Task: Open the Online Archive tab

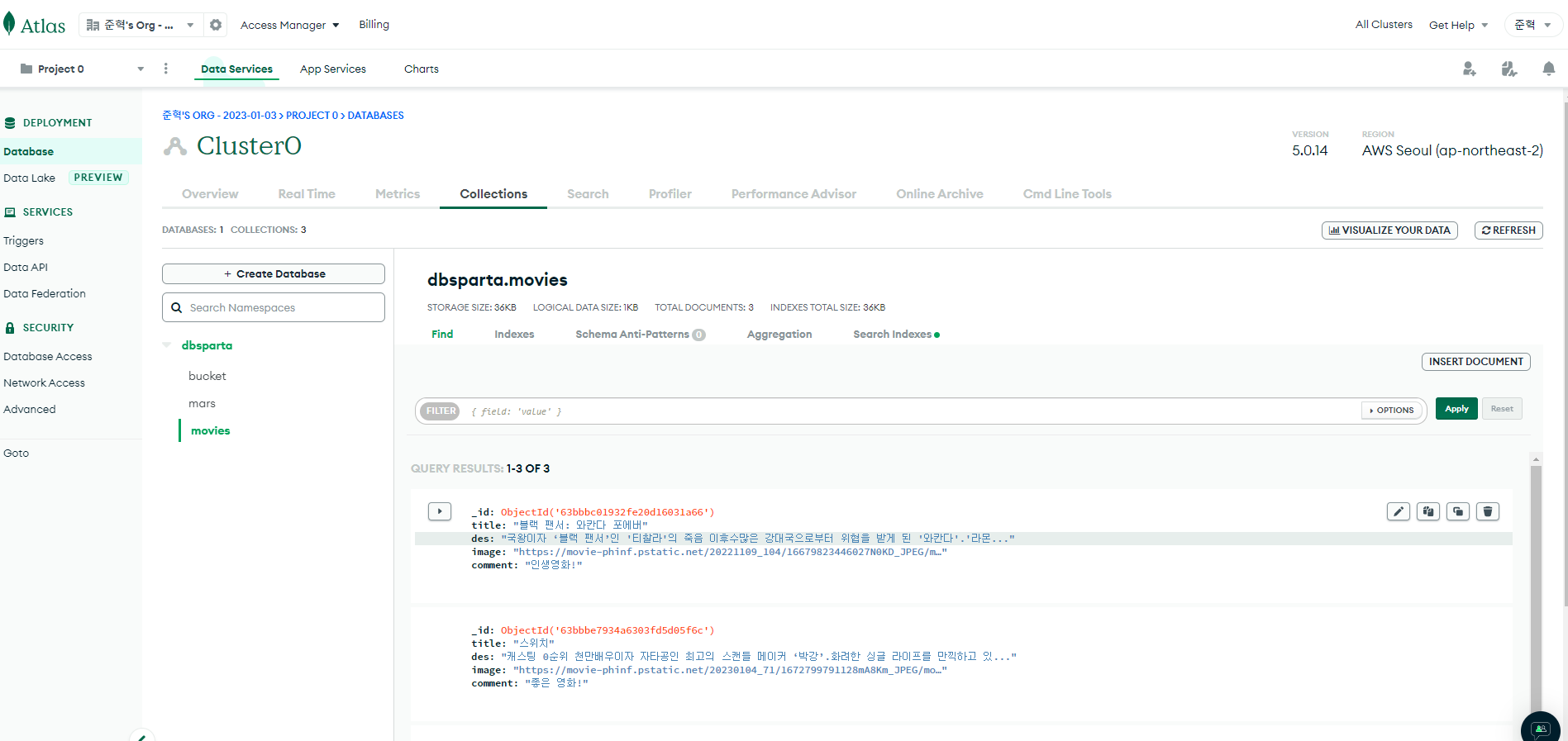Action: 940,194
